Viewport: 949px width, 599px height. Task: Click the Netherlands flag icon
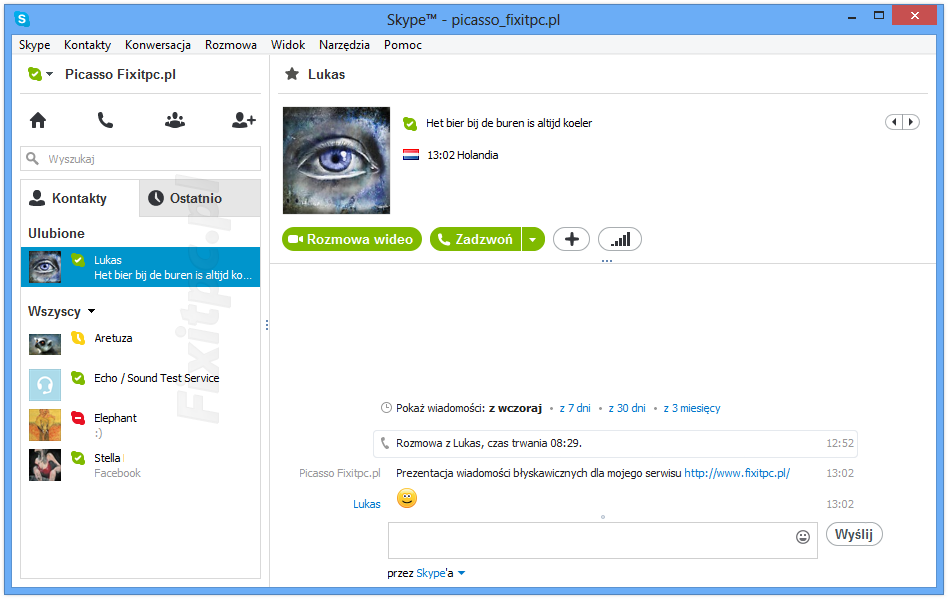tap(411, 155)
